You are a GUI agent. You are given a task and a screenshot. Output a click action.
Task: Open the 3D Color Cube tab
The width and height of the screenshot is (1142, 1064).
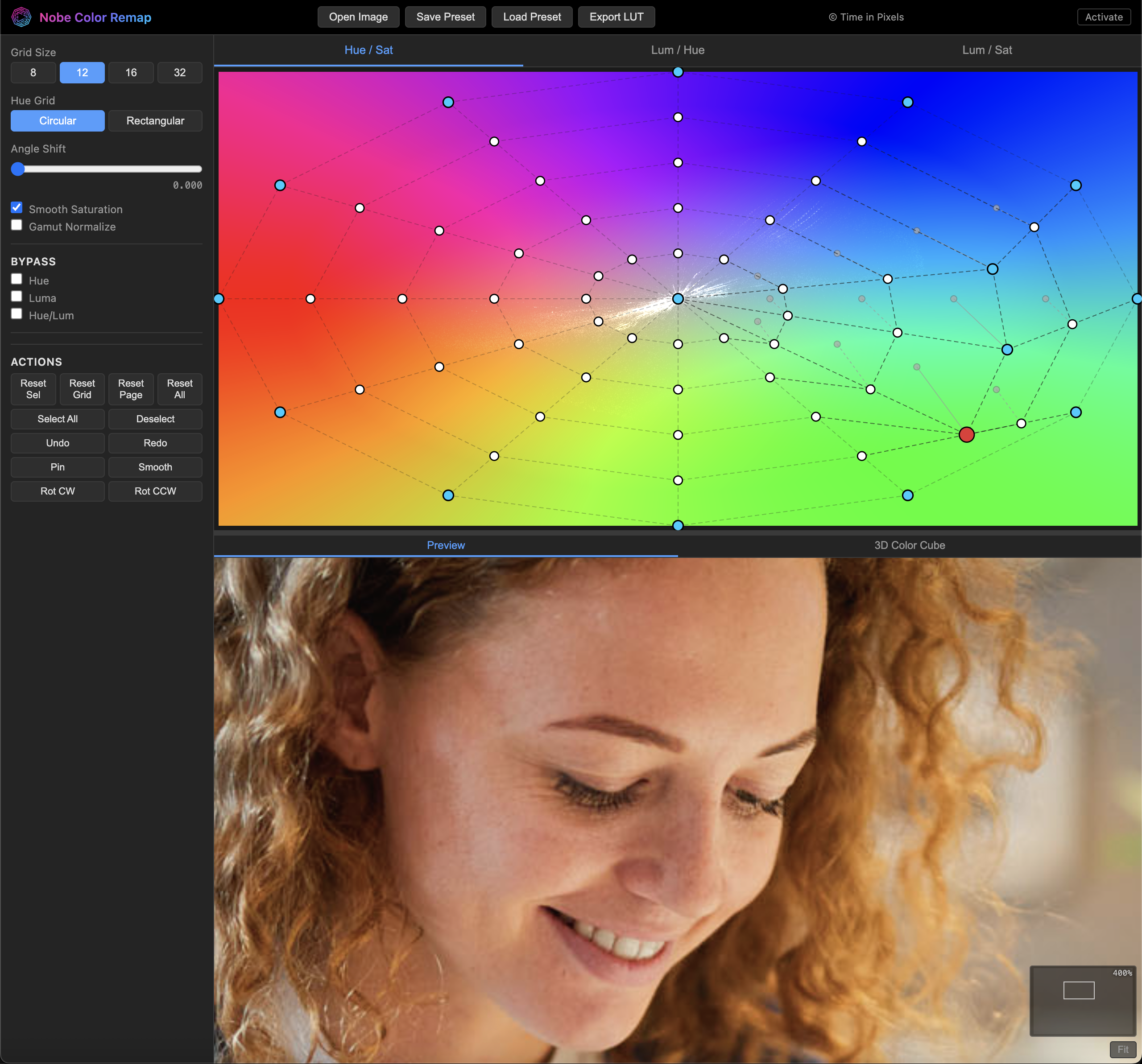click(909, 545)
